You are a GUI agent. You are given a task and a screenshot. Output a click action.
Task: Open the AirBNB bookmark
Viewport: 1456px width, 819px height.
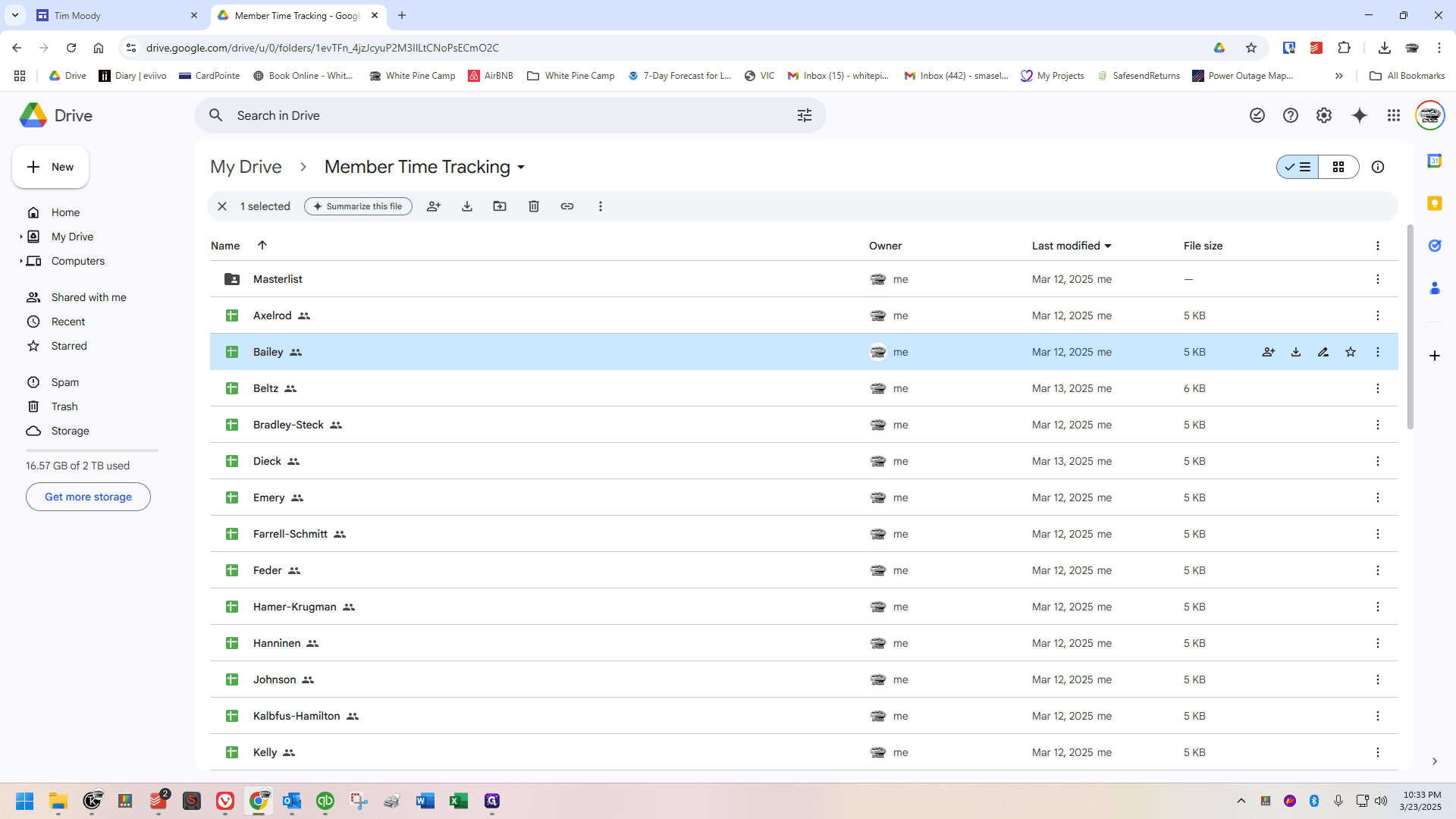[491, 76]
